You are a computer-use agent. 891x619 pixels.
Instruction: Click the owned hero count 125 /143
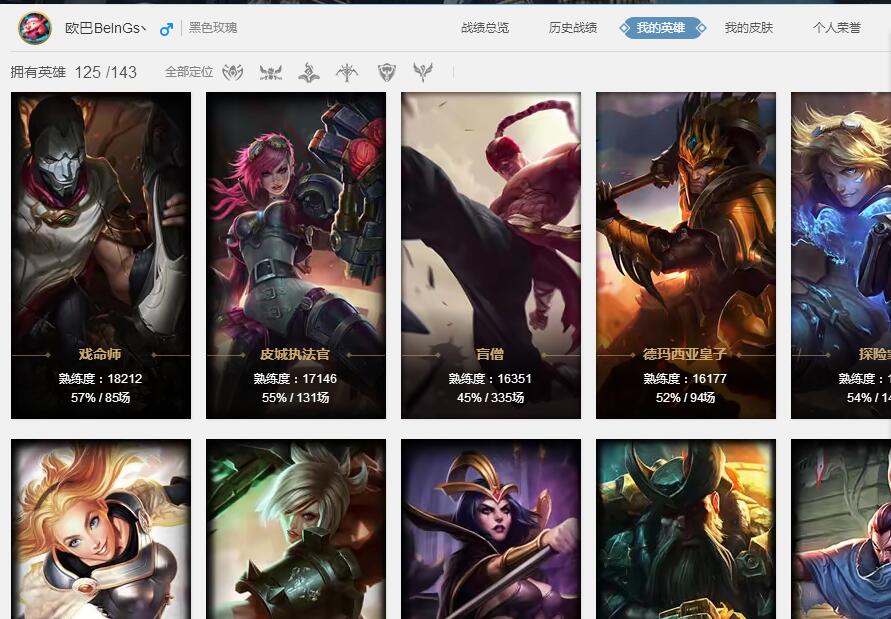(106, 72)
